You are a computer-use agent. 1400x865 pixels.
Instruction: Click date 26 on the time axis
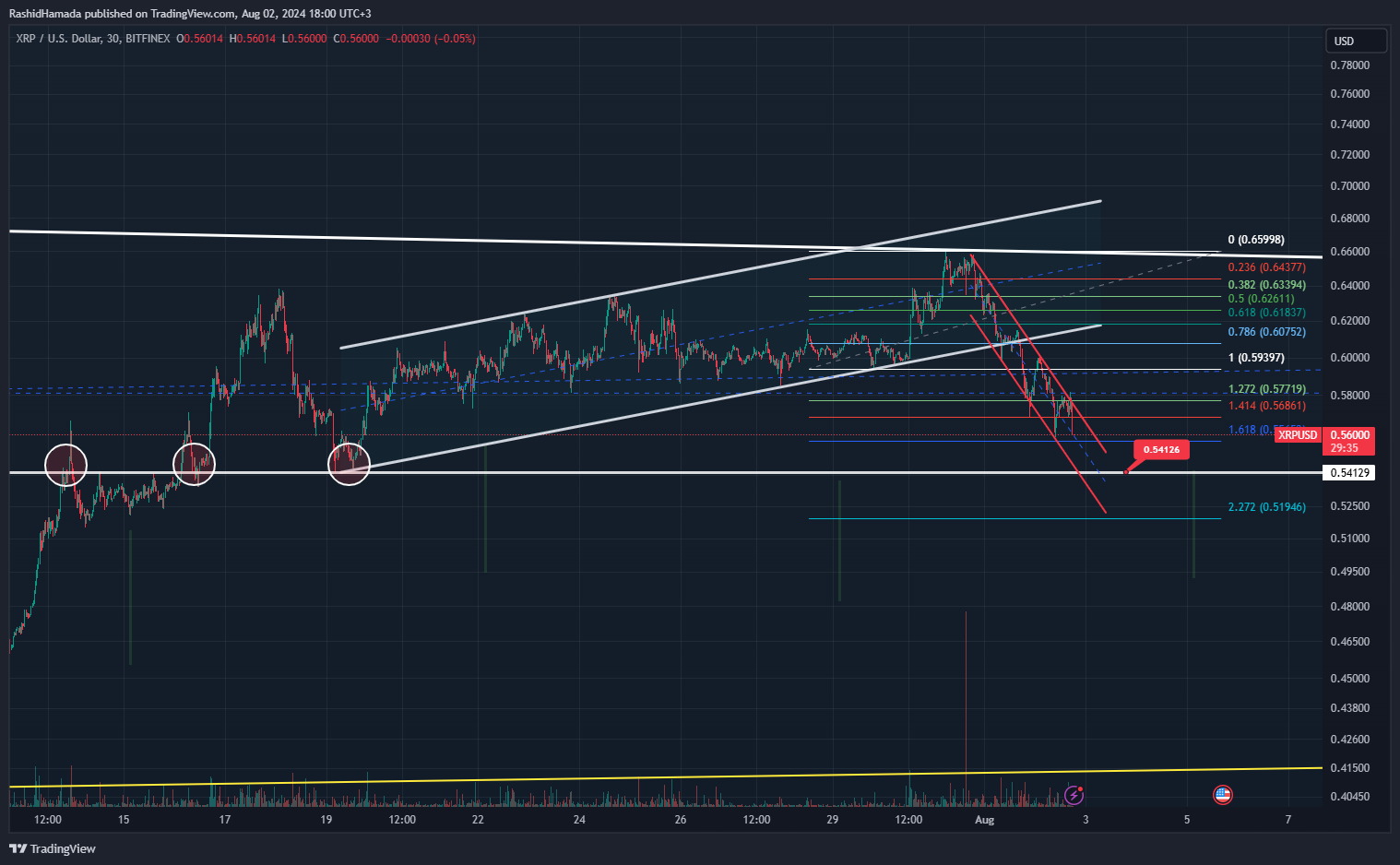[681, 820]
